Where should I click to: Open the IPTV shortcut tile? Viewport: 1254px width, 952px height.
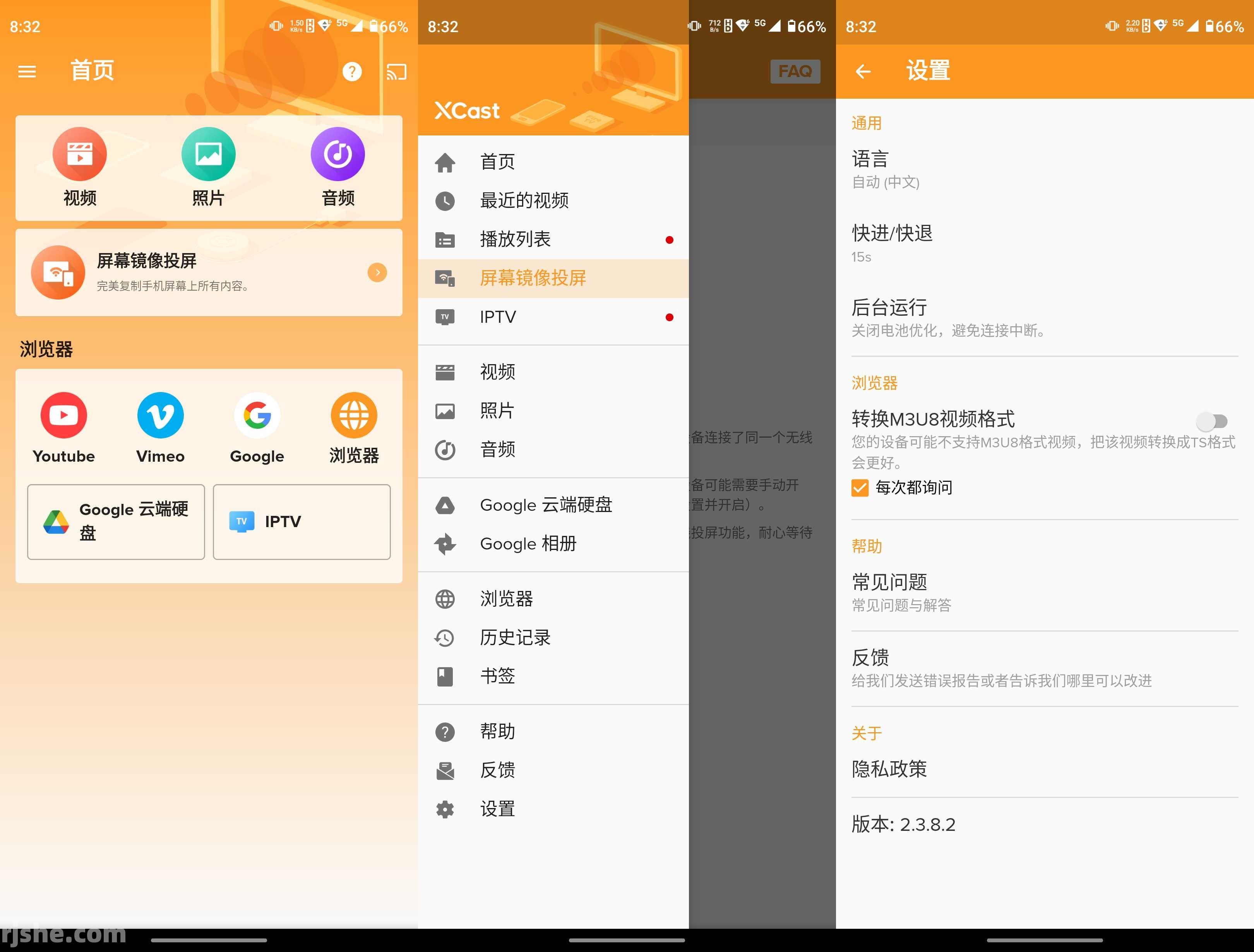[301, 521]
